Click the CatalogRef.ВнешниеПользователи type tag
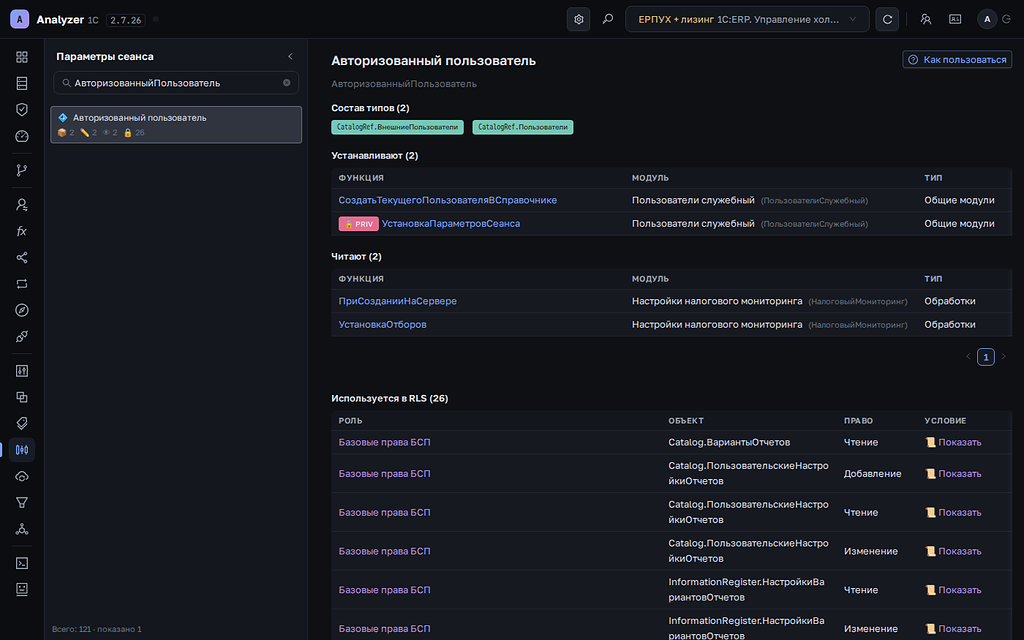Screen dimensions: 1024x640 [397, 127]
